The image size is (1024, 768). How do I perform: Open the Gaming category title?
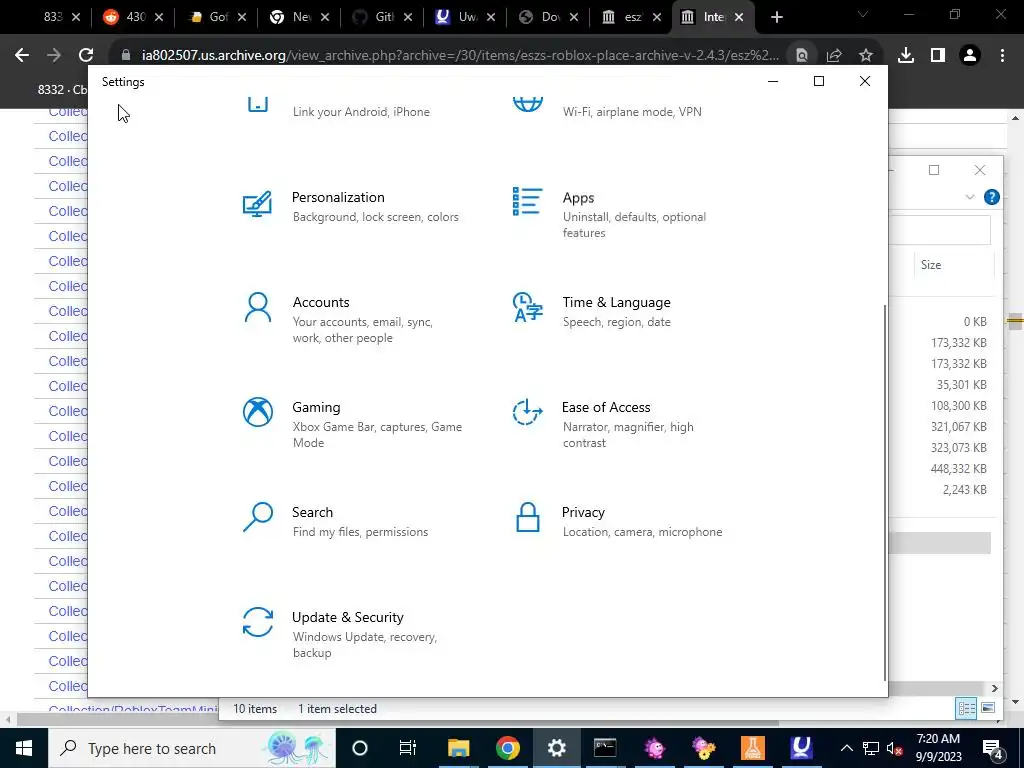click(x=316, y=408)
